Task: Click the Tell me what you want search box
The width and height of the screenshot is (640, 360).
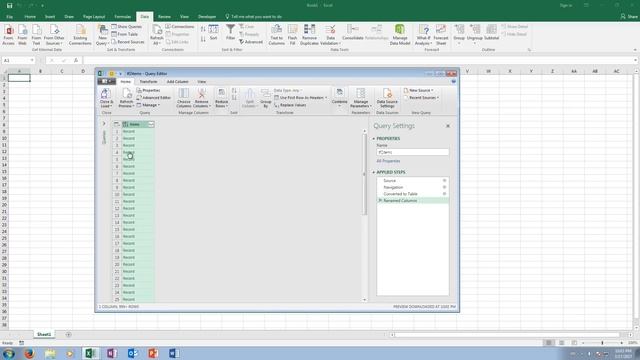Action: coord(253,17)
